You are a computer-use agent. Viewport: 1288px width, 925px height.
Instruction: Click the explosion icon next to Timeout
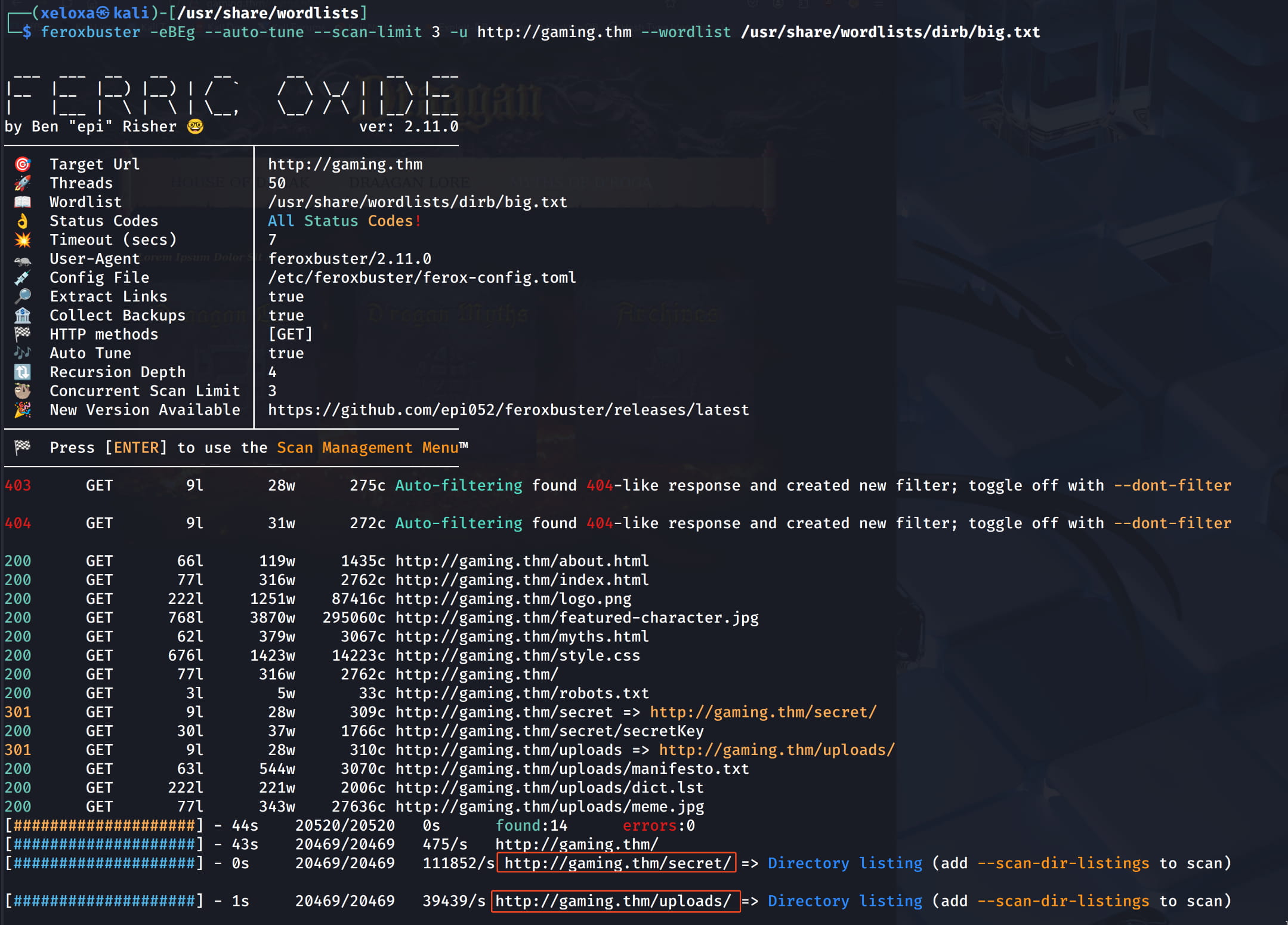point(23,240)
